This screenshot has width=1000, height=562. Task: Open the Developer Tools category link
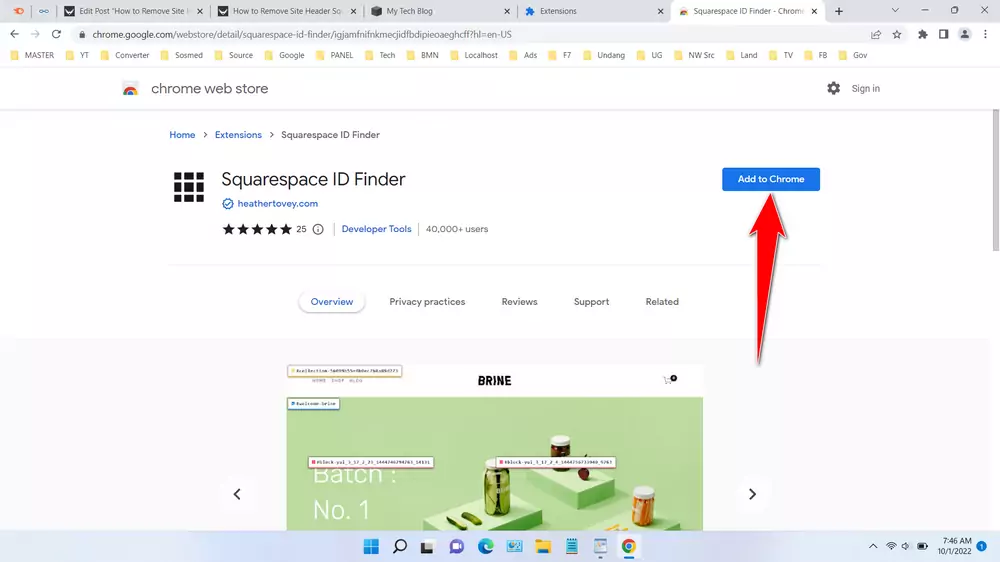[x=376, y=229]
